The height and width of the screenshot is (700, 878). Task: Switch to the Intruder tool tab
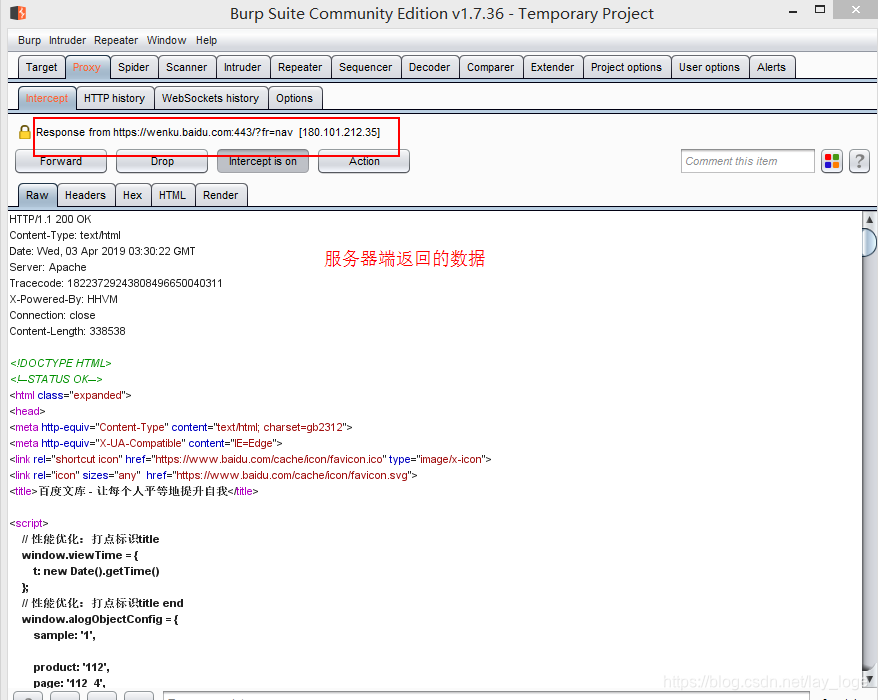pos(242,67)
